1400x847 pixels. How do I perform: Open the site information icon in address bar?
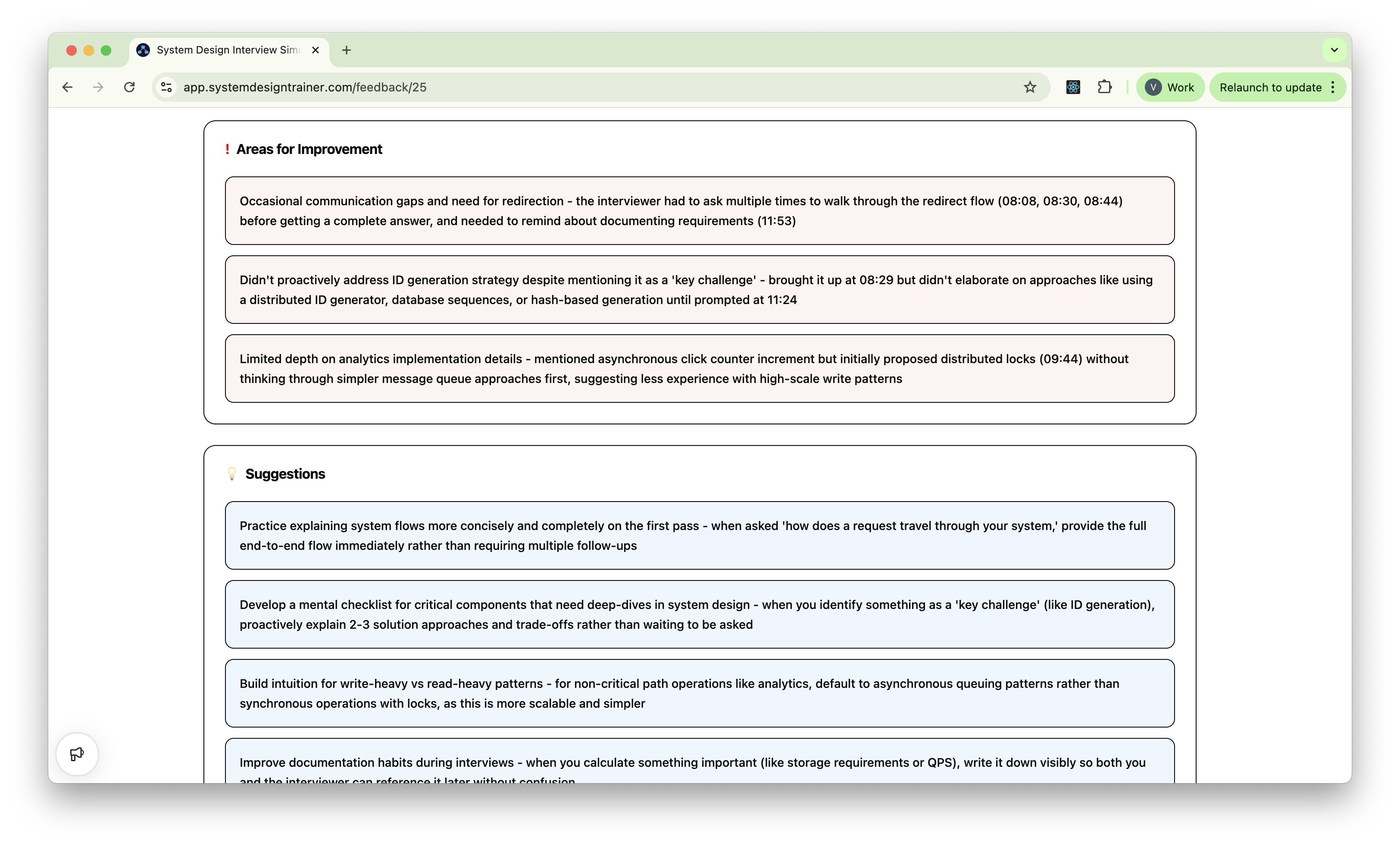[x=166, y=87]
